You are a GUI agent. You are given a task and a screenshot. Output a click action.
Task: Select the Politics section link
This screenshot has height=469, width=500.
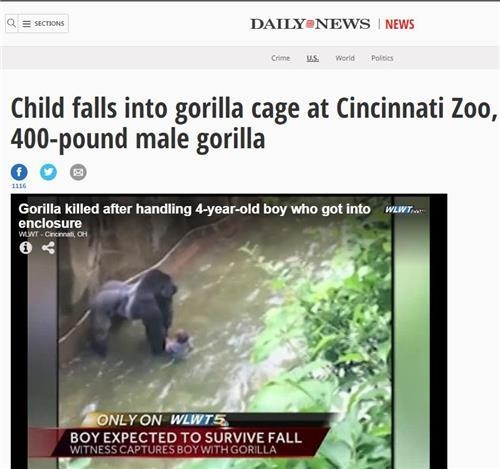tap(382, 58)
